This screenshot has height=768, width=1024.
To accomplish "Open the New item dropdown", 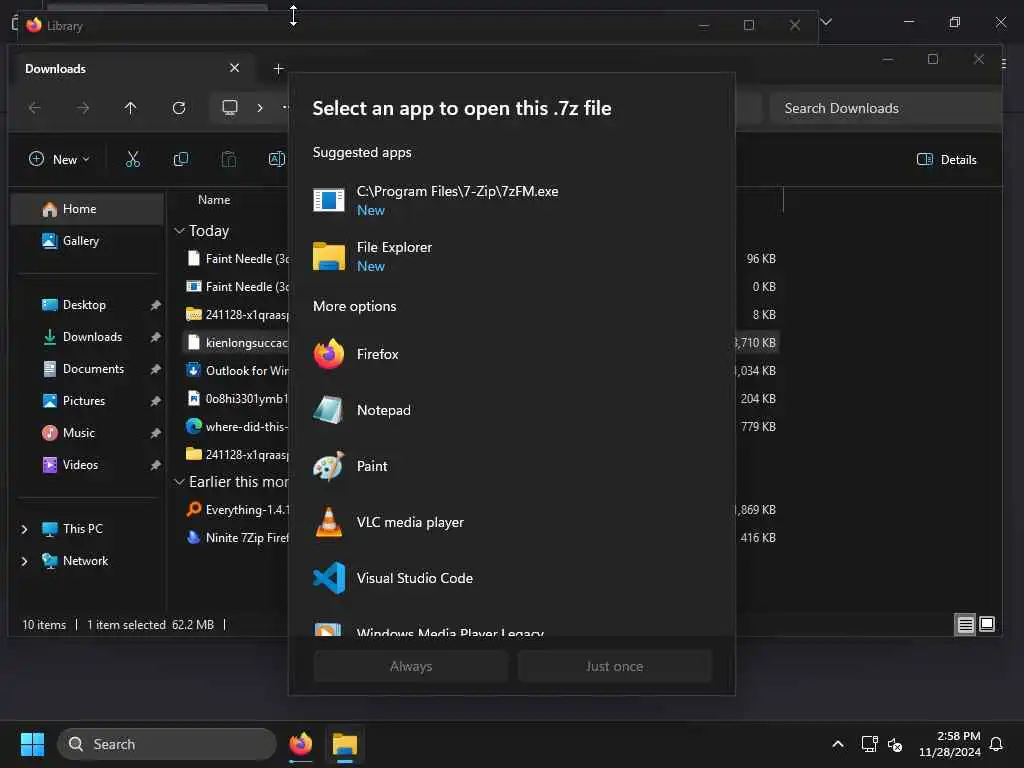I will (59, 159).
